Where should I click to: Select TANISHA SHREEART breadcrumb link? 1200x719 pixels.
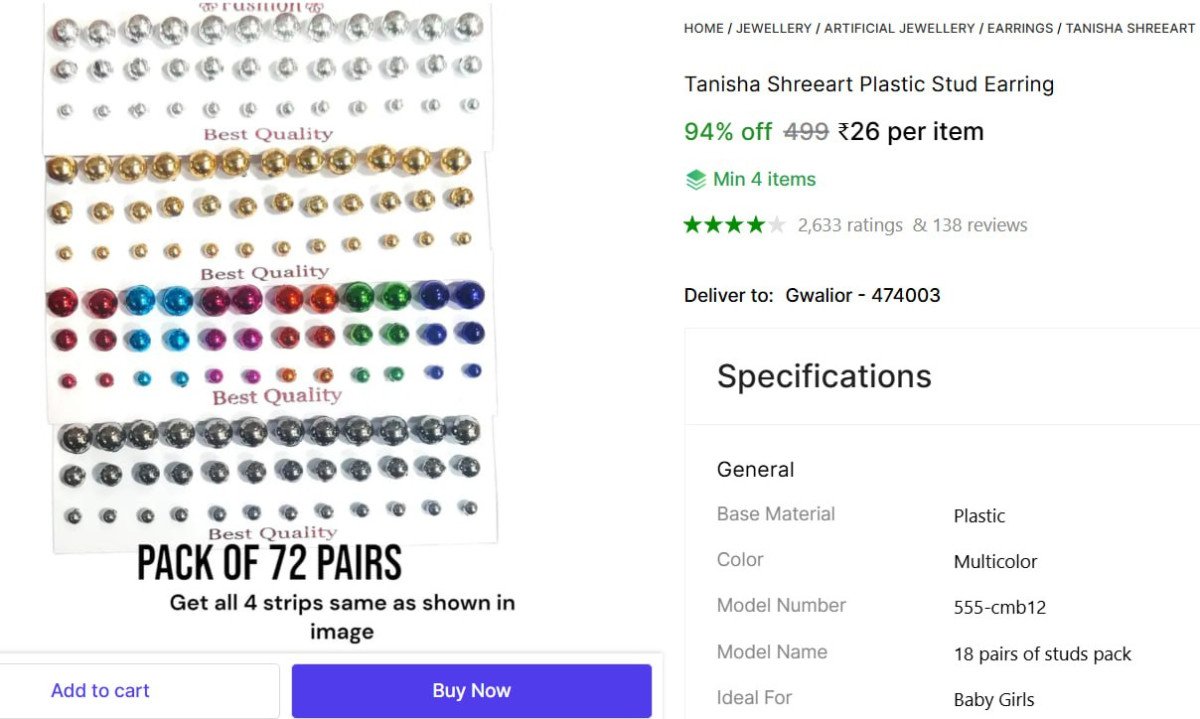coord(1130,28)
